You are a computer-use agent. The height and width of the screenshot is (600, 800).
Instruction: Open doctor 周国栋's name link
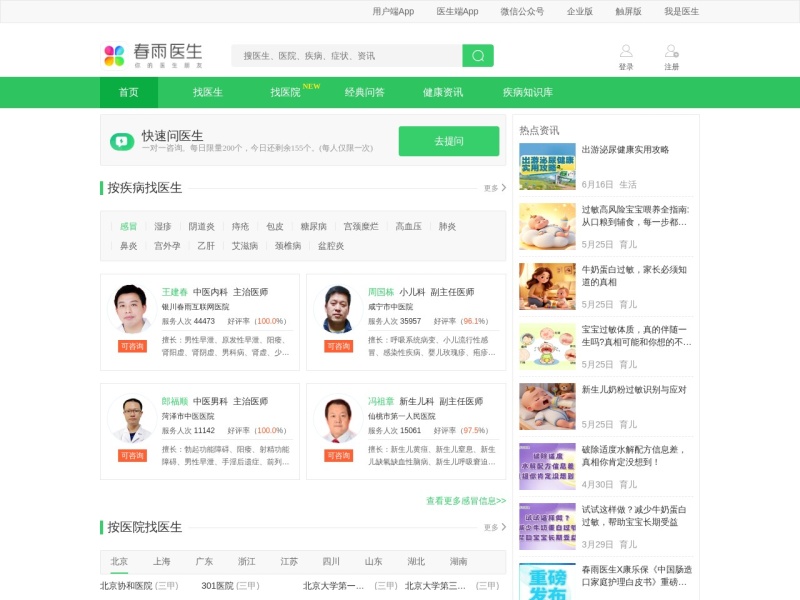pyautogui.click(x=381, y=292)
